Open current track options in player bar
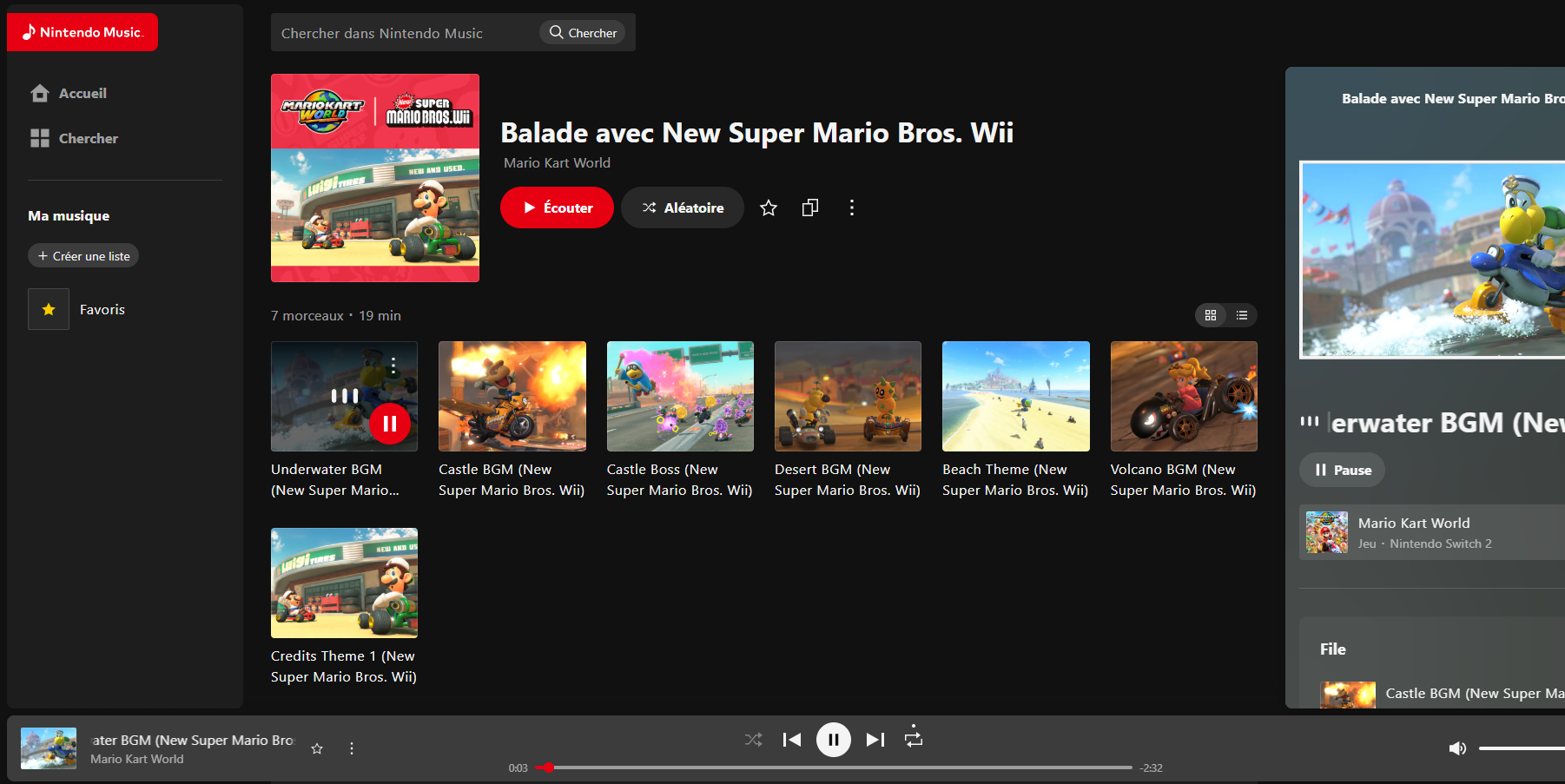Image resolution: width=1565 pixels, height=784 pixels. (352, 748)
